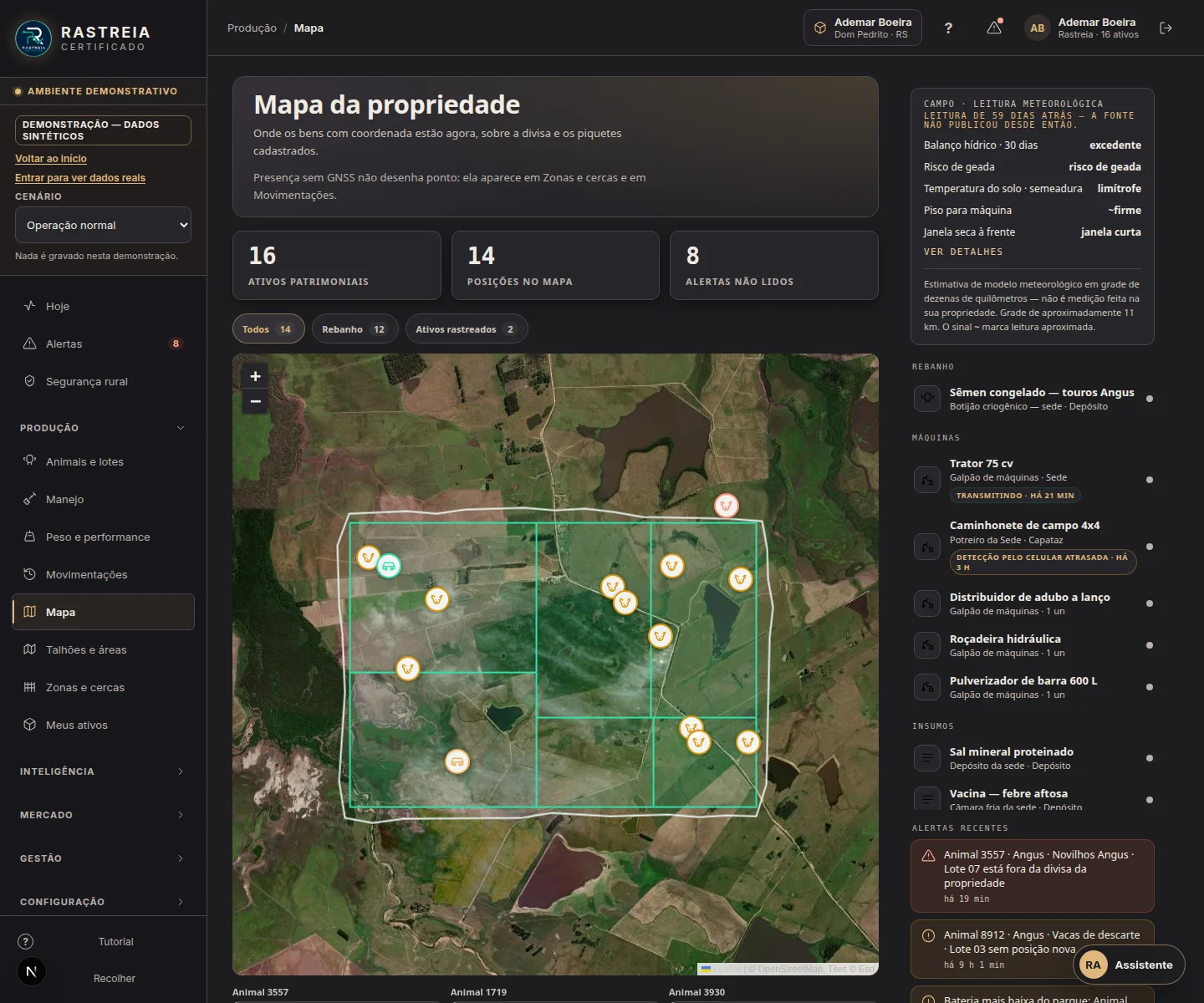Toggle the Rebanho 12 map filter
1204x1003 pixels.
point(355,329)
